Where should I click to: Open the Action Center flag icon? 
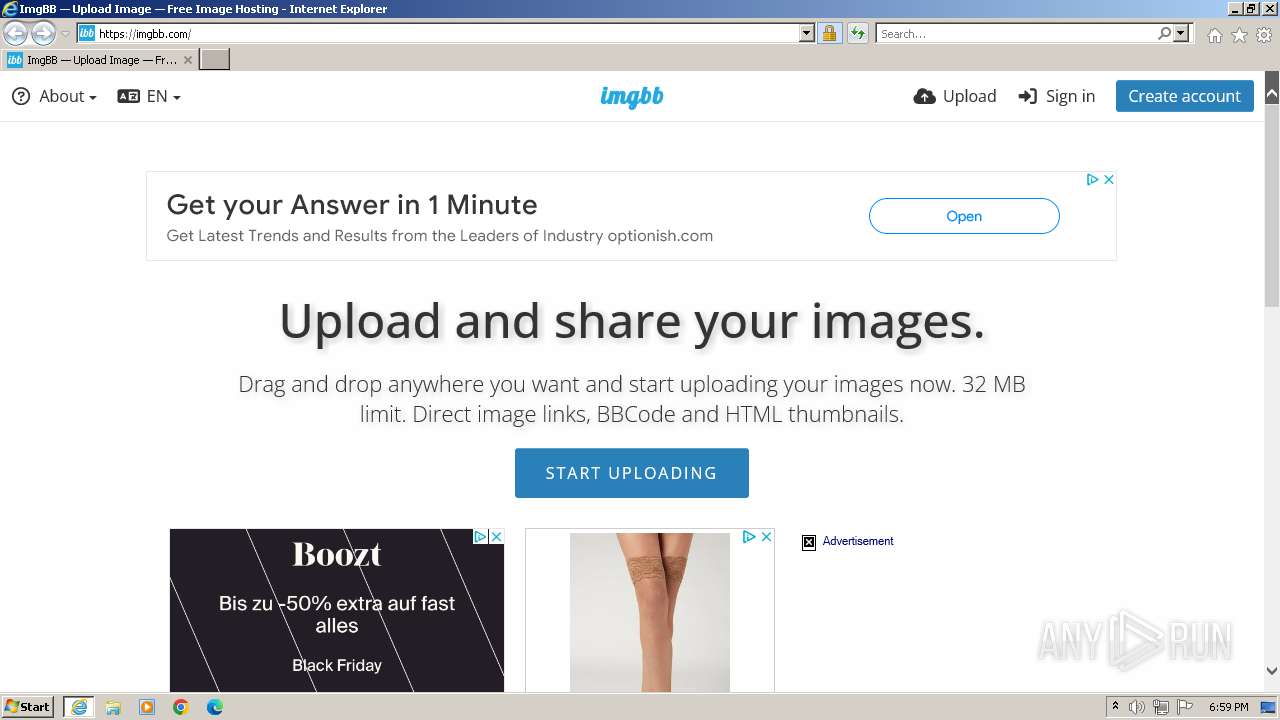(1185, 707)
